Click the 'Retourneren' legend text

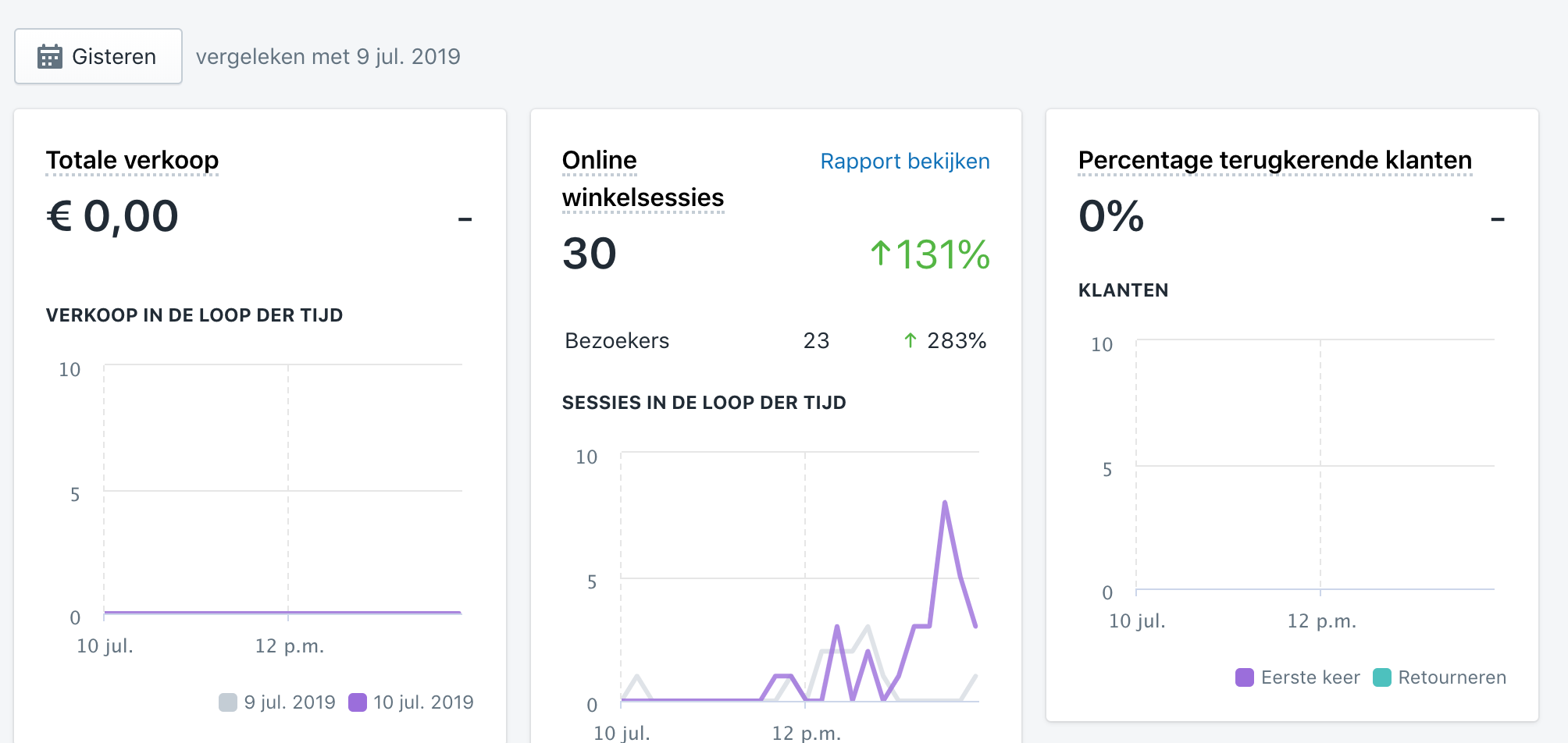(1452, 677)
